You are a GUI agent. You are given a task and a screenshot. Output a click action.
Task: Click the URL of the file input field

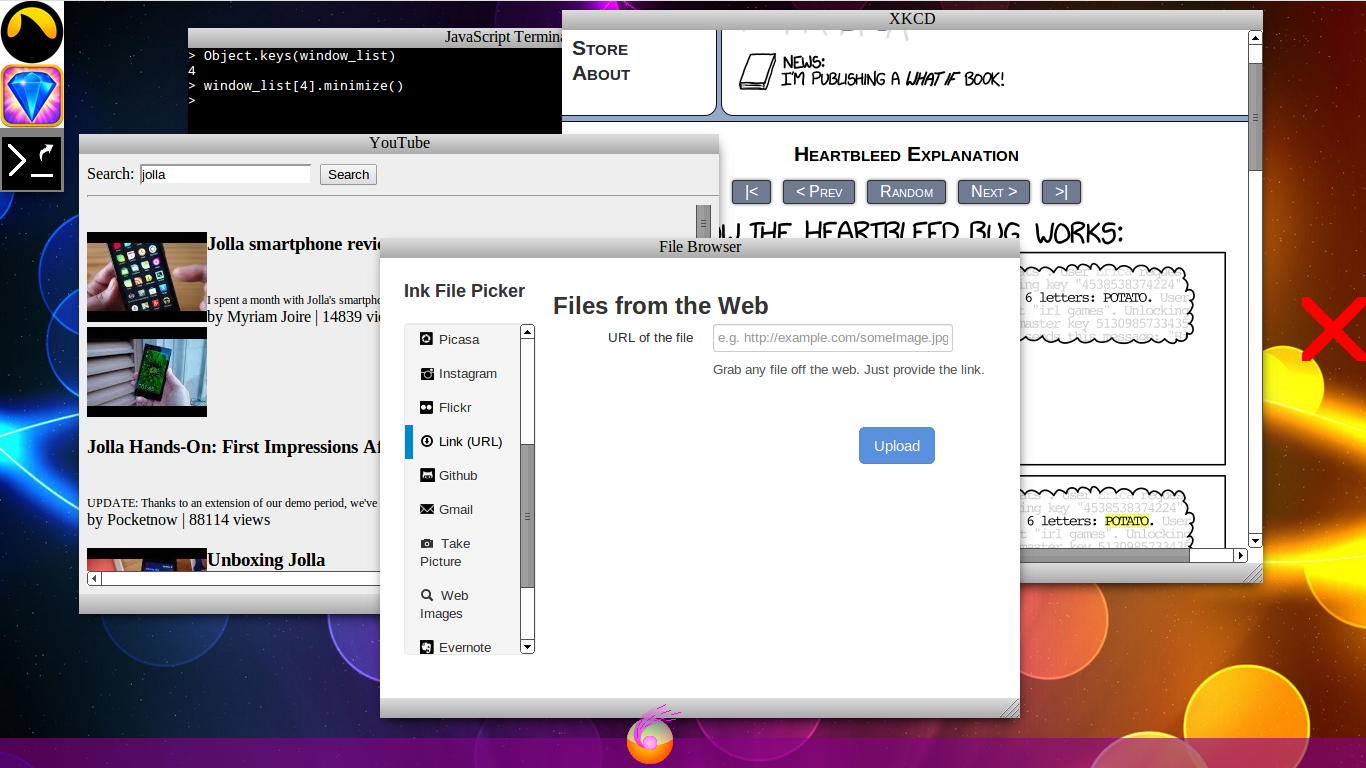coord(831,338)
